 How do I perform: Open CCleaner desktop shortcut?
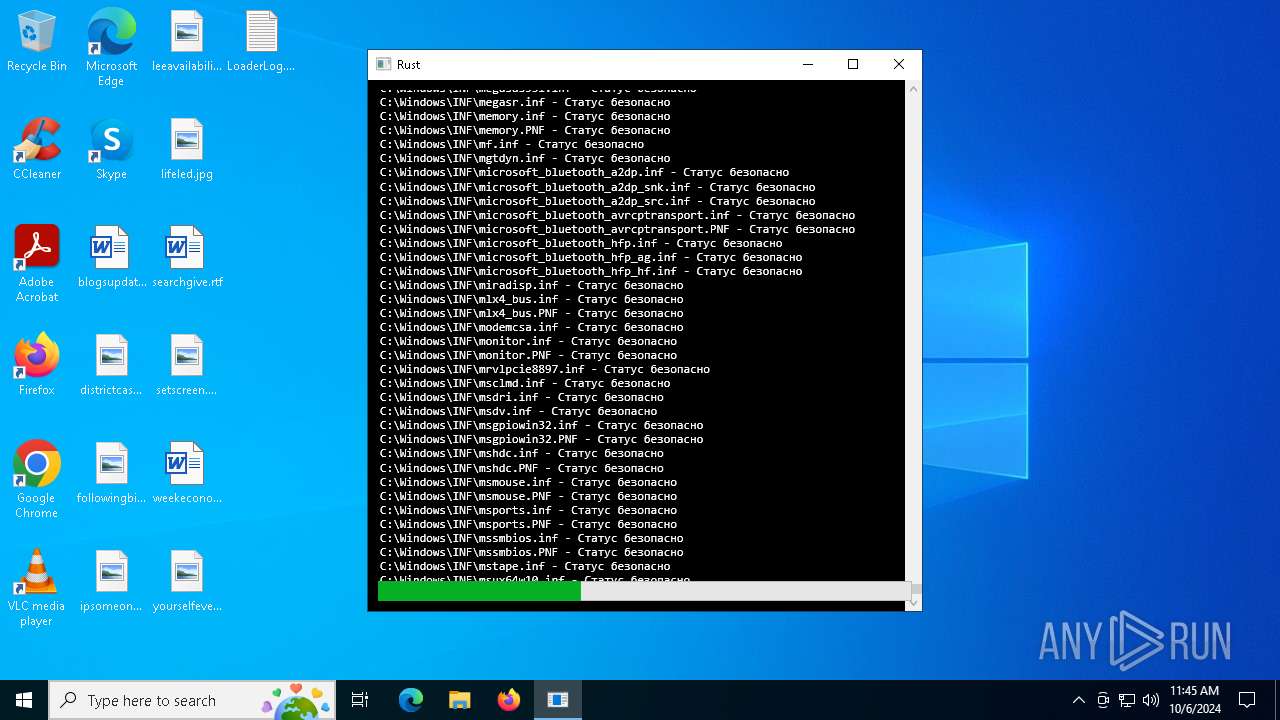[37, 150]
